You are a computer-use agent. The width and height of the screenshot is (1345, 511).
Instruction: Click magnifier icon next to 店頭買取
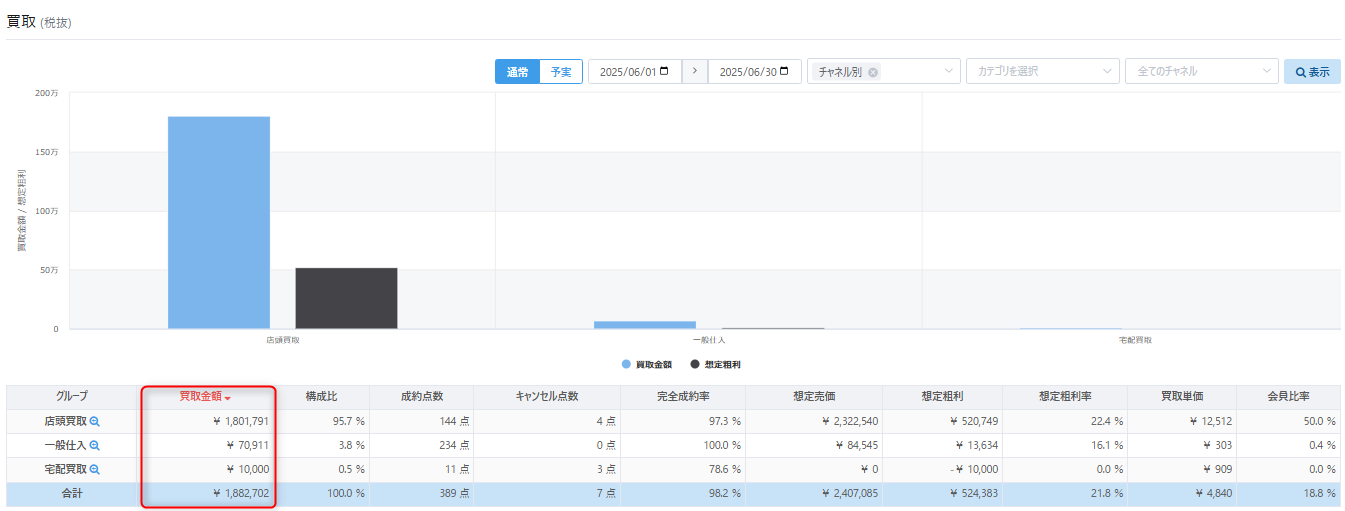(x=95, y=422)
